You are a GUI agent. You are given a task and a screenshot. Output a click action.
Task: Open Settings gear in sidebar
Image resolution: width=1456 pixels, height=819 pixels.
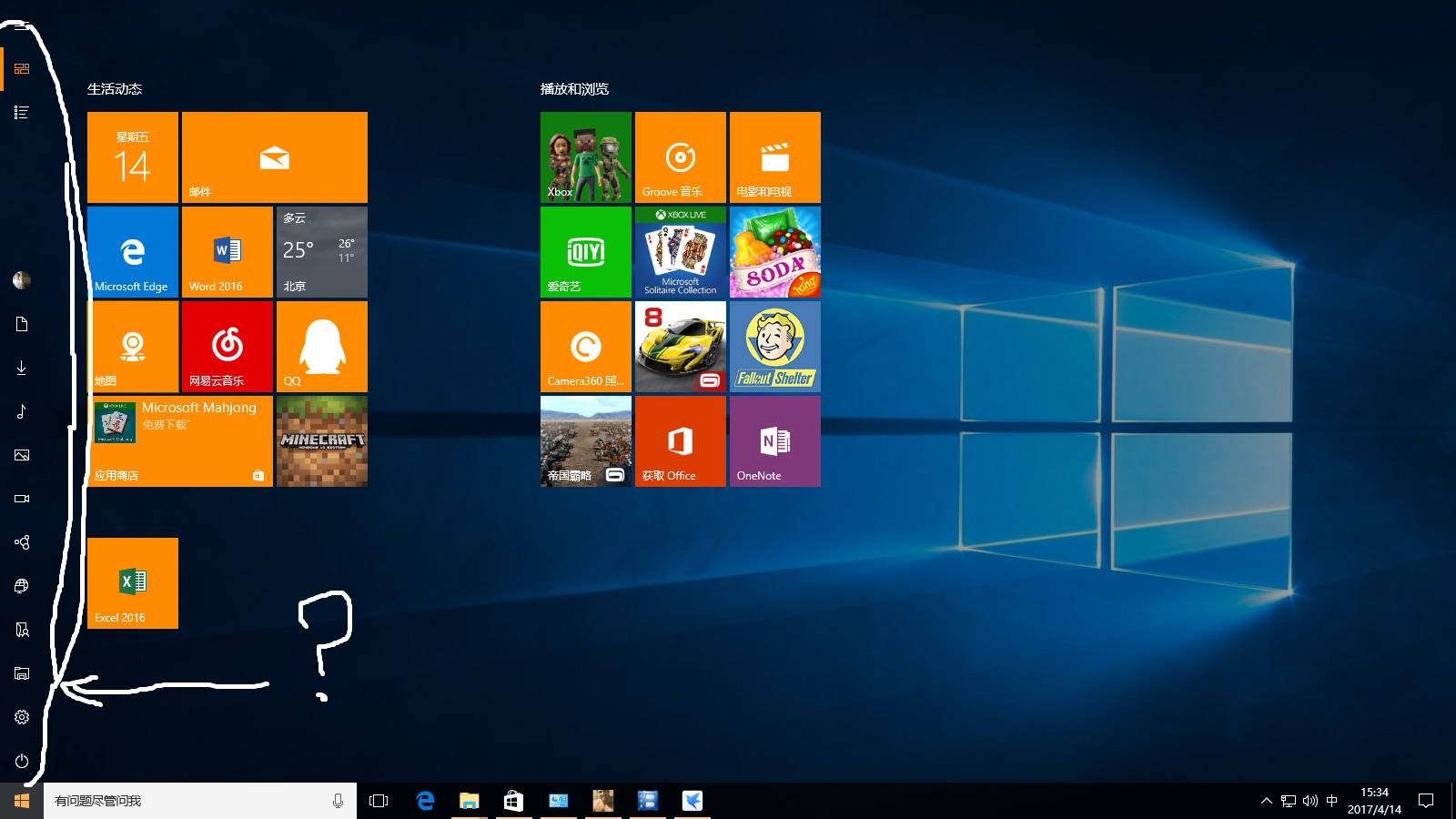coord(22,717)
